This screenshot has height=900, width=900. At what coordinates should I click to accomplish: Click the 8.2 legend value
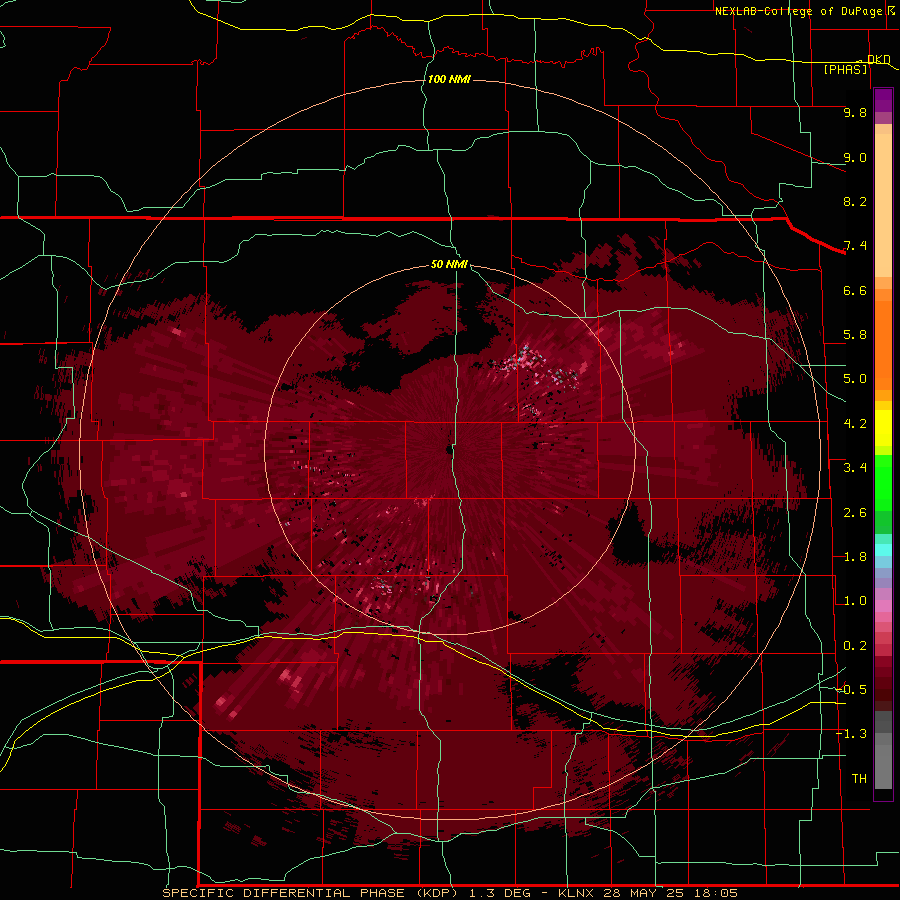(x=855, y=201)
